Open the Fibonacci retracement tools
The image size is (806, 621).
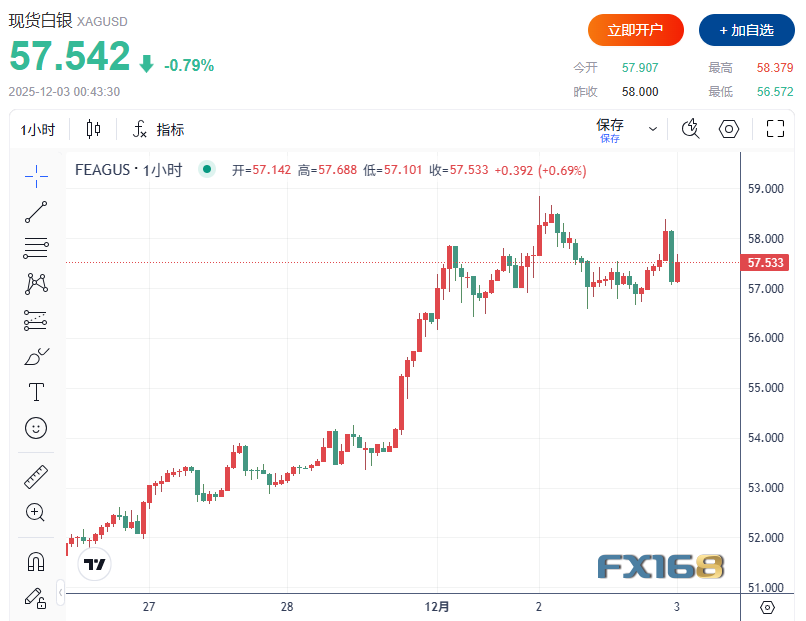[x=36, y=247]
